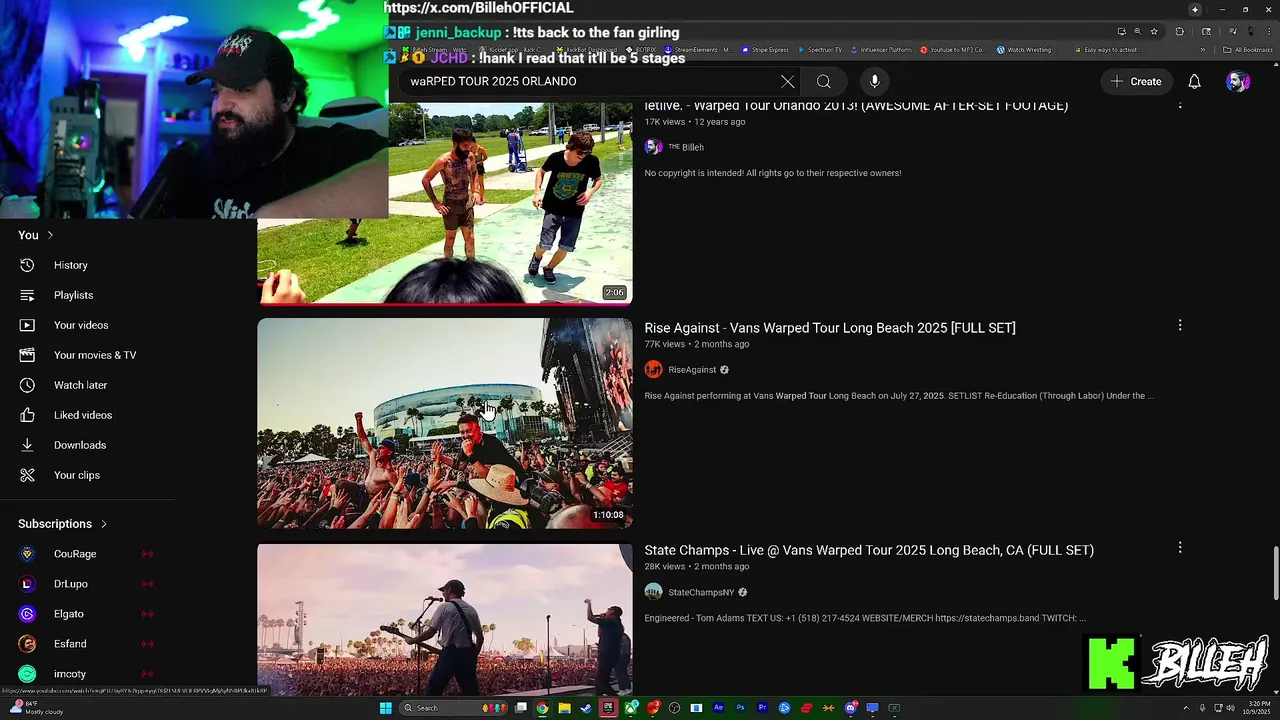Play the letlive. after-set footage thumbnail
Image resolution: width=1280 pixels, height=720 pixels.
(445, 202)
